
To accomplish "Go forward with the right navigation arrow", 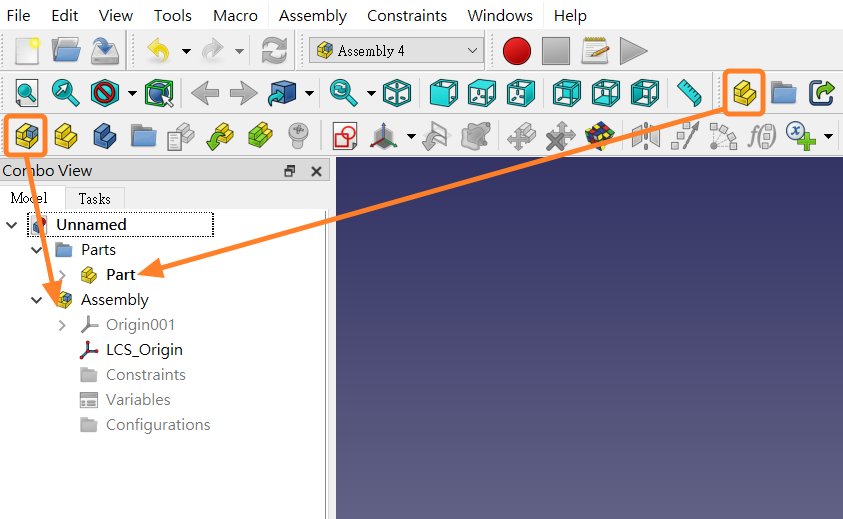I will tap(244, 93).
